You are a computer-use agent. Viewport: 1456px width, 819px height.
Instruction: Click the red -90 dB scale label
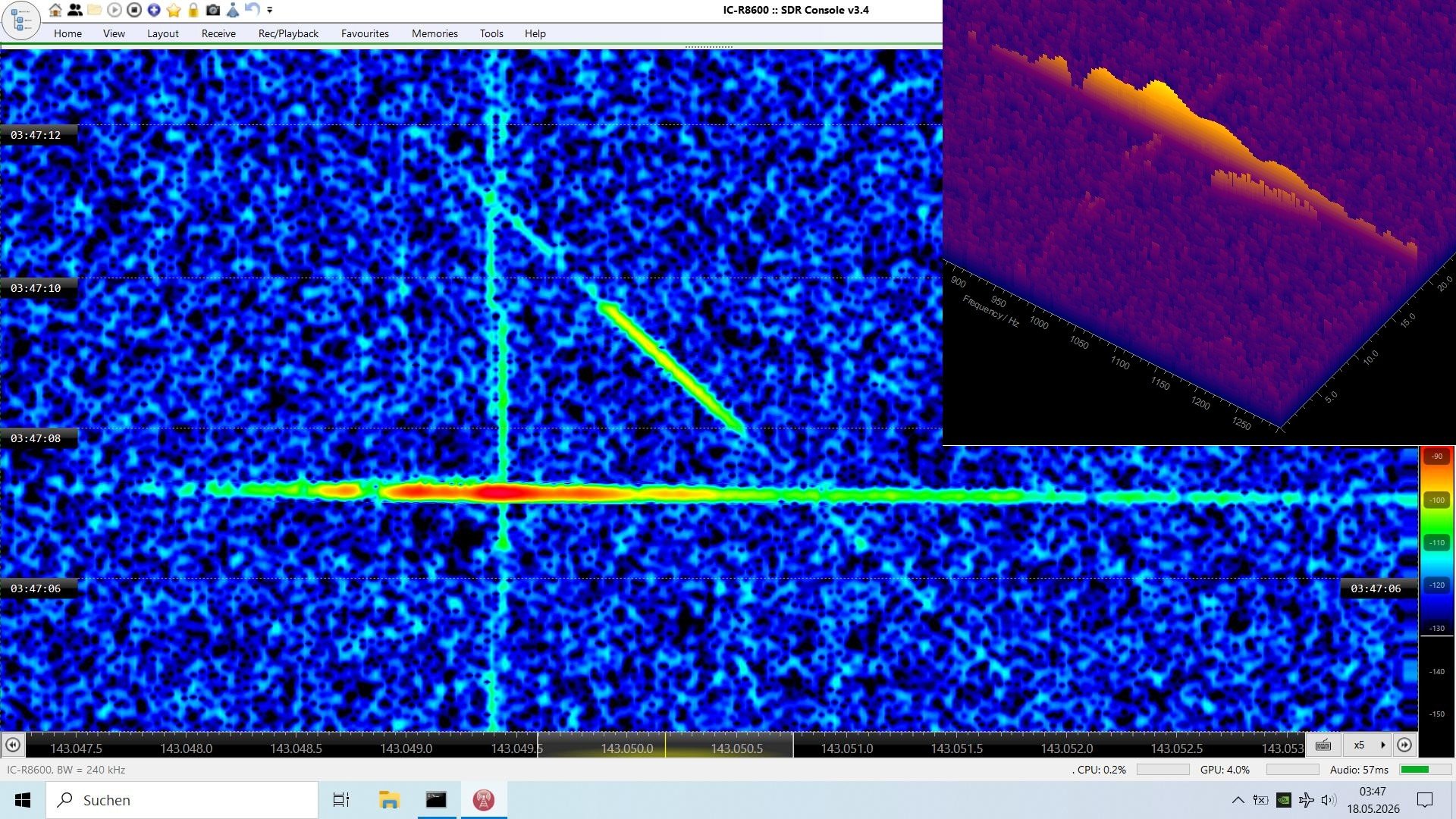(1437, 457)
